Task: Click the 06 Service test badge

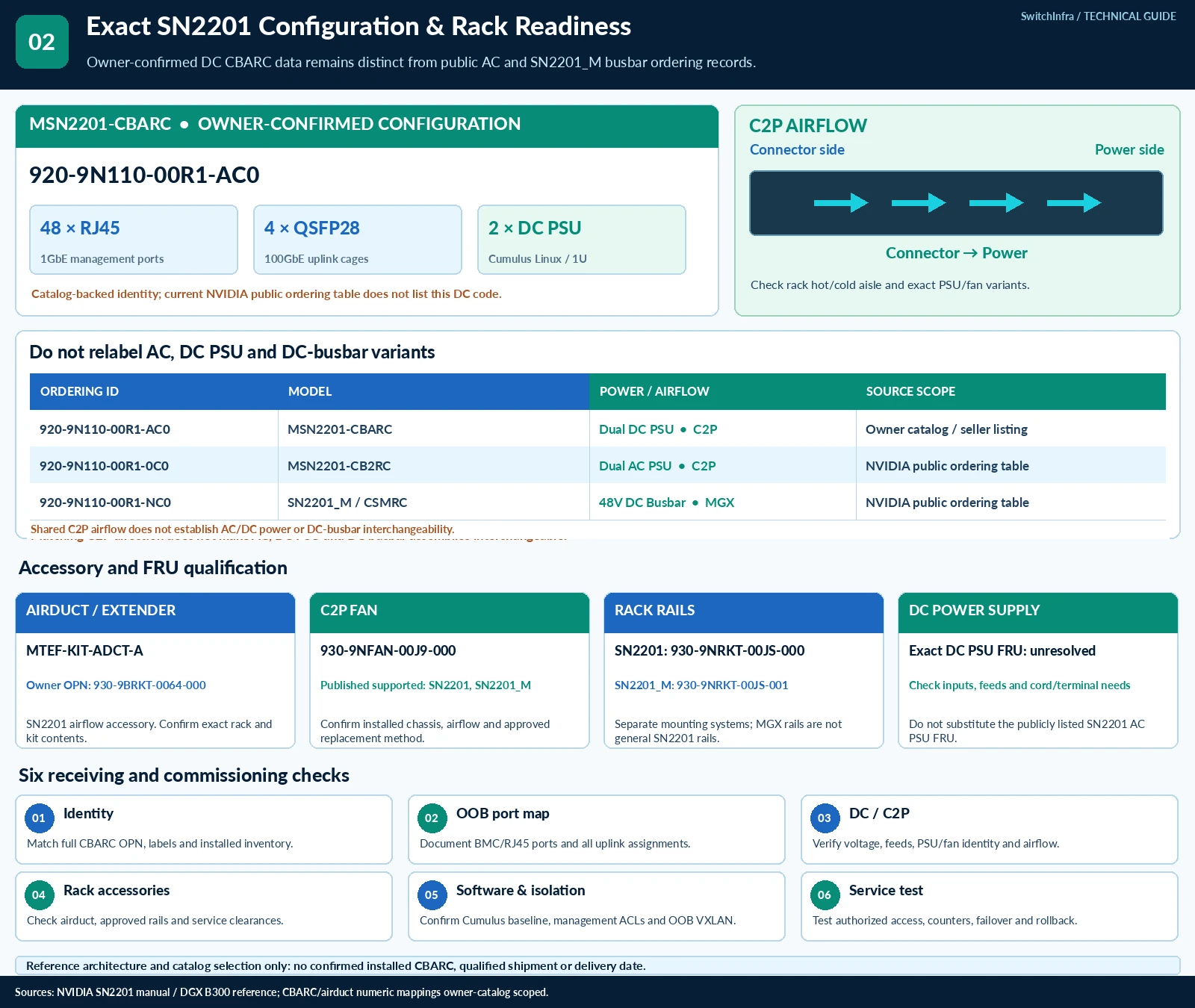Action: pyautogui.click(x=825, y=895)
